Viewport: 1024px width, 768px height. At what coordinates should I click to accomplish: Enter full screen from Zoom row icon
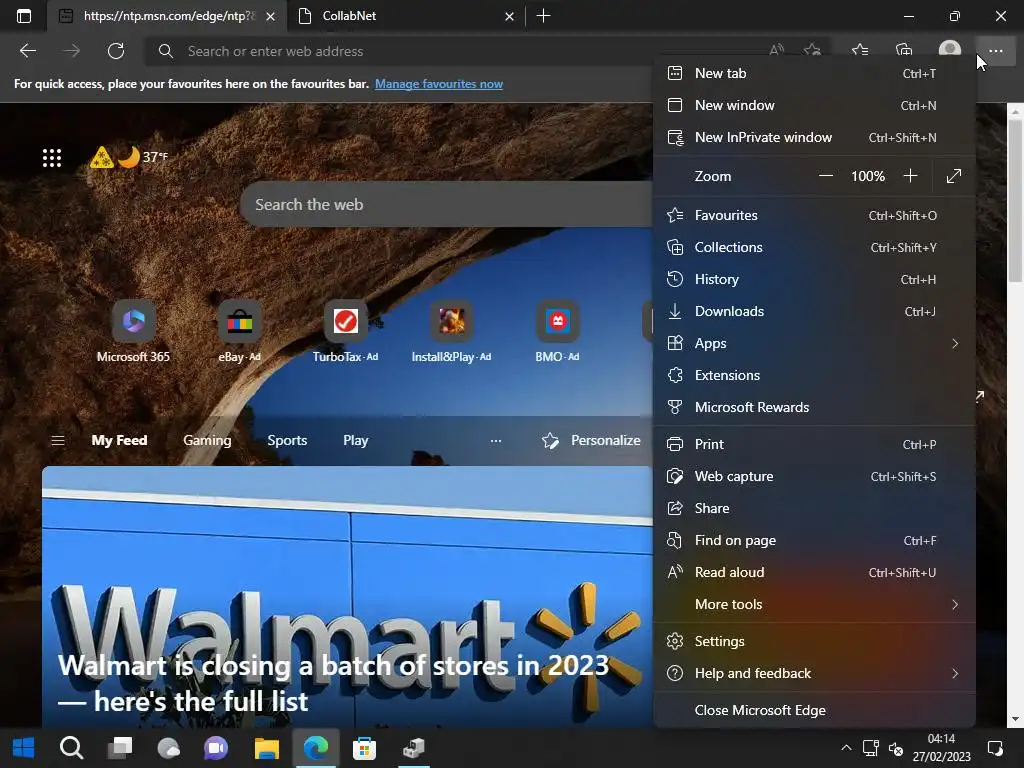pos(953,176)
